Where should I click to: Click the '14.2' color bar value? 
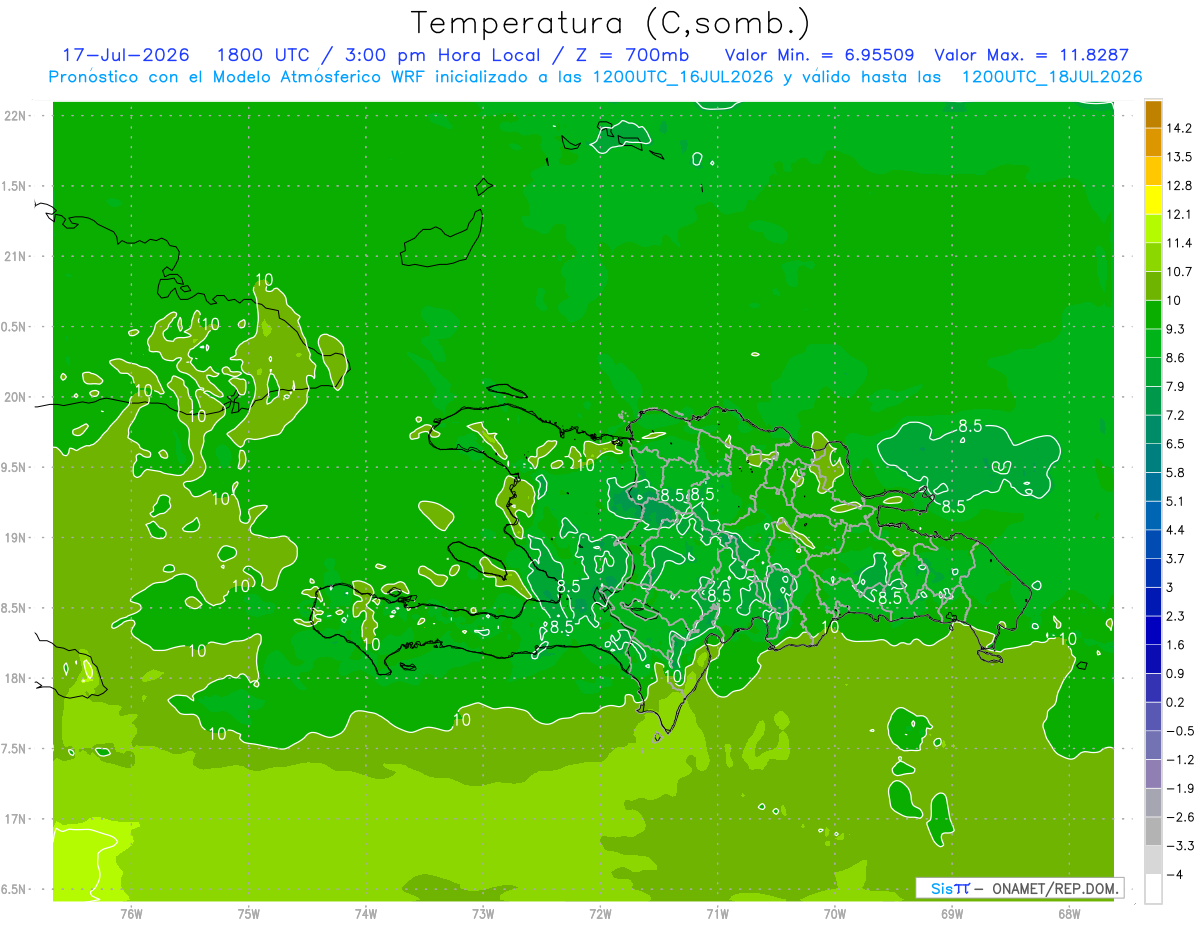(x=1179, y=129)
